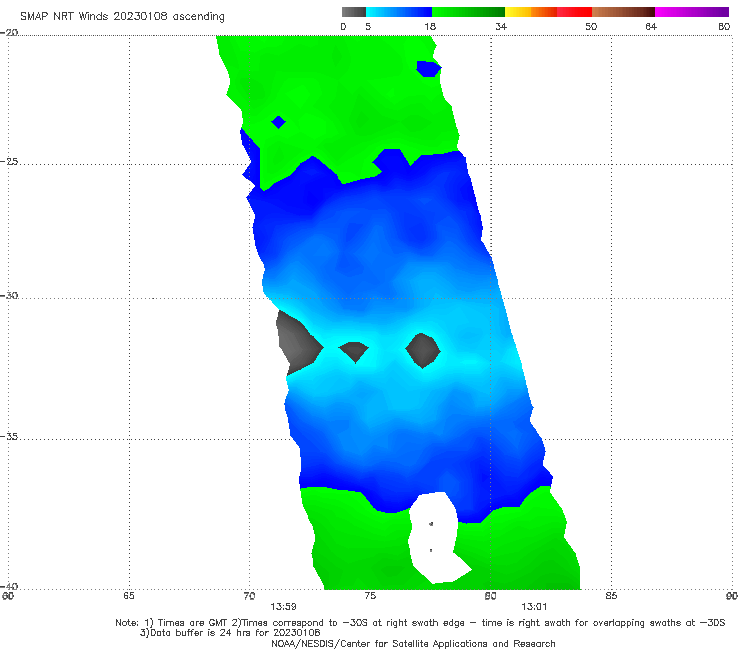Pick the gray 0–5 segment of the color bar
The image size is (740, 650).
354,12
